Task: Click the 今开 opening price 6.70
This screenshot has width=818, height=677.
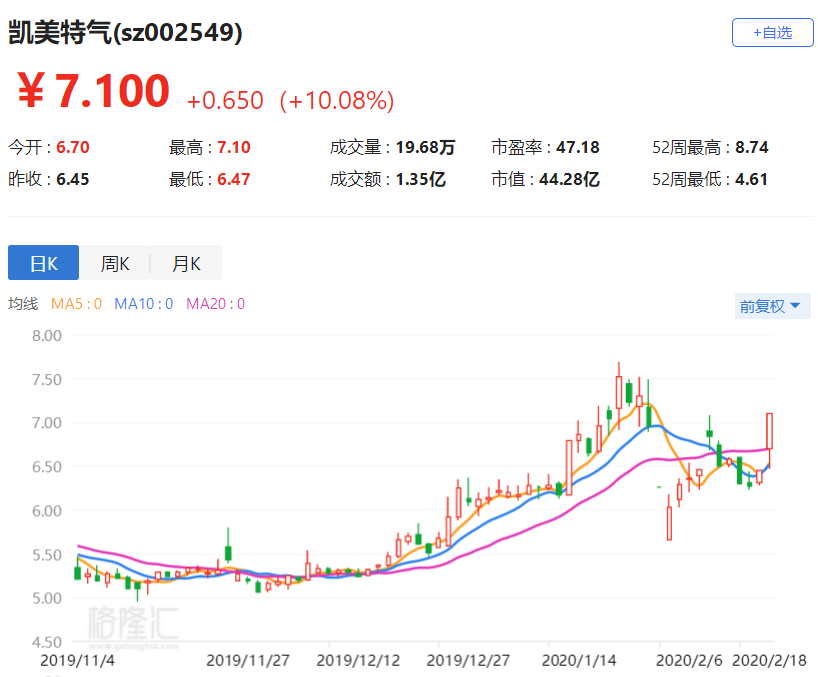Action: (x=73, y=147)
